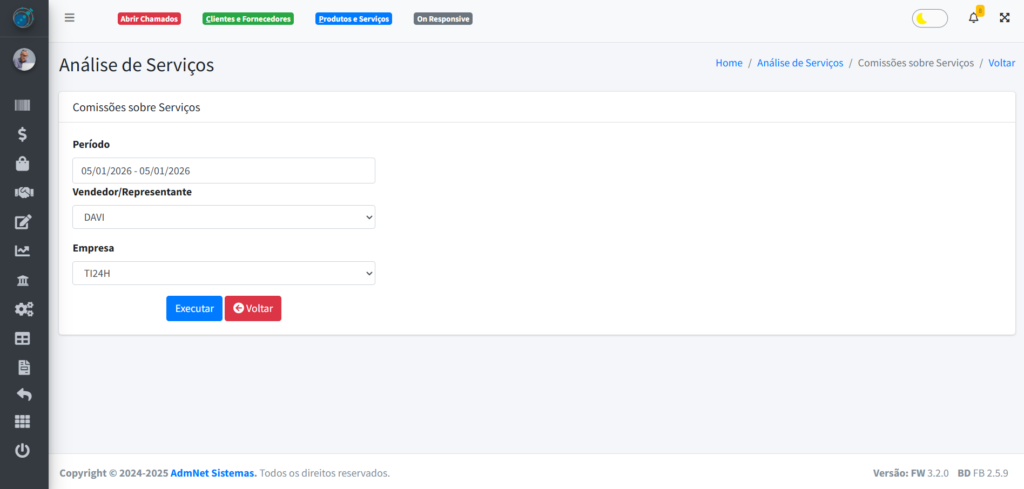Expand the Empresa dropdown showing TI24H
This screenshot has width=1024, height=489.
(223, 273)
